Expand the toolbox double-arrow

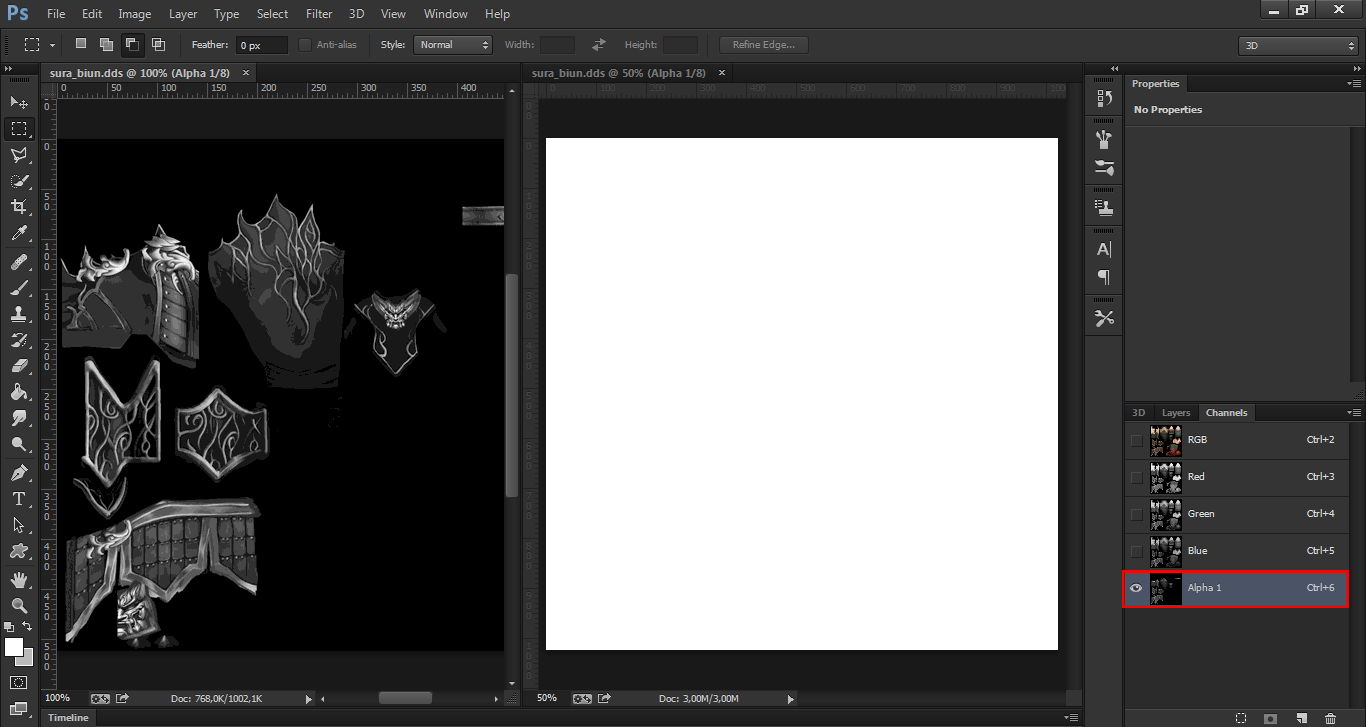click(8, 68)
